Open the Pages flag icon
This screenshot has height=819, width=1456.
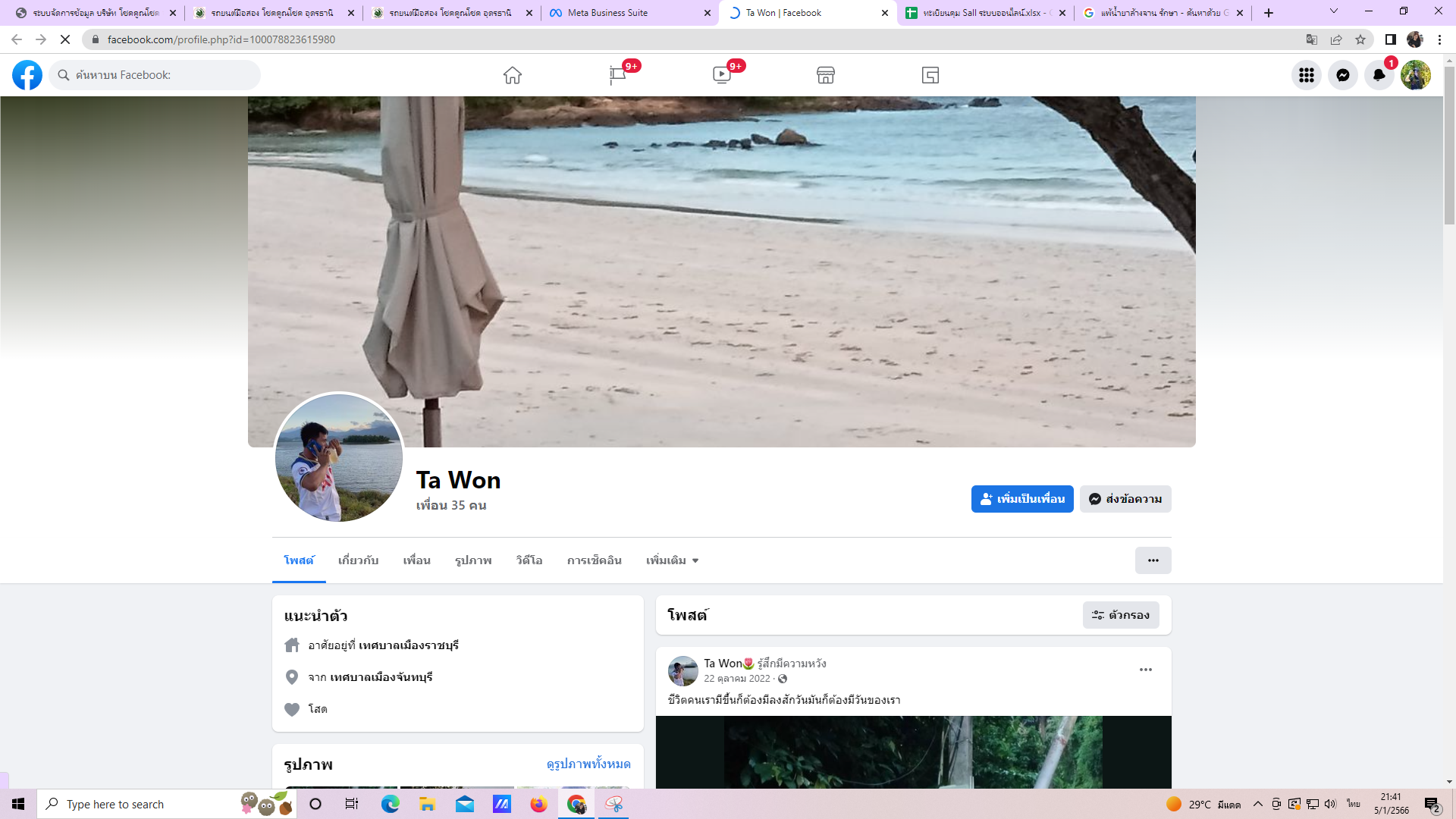[x=617, y=75]
